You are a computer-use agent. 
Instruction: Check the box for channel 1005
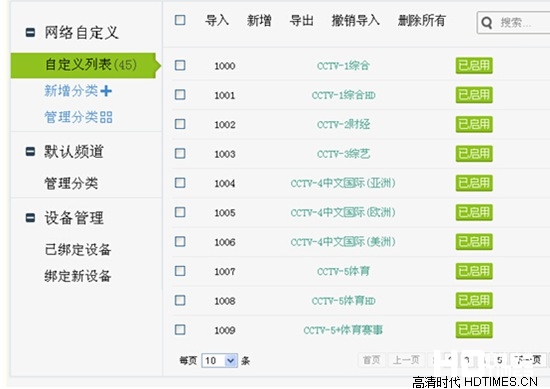click(x=180, y=212)
